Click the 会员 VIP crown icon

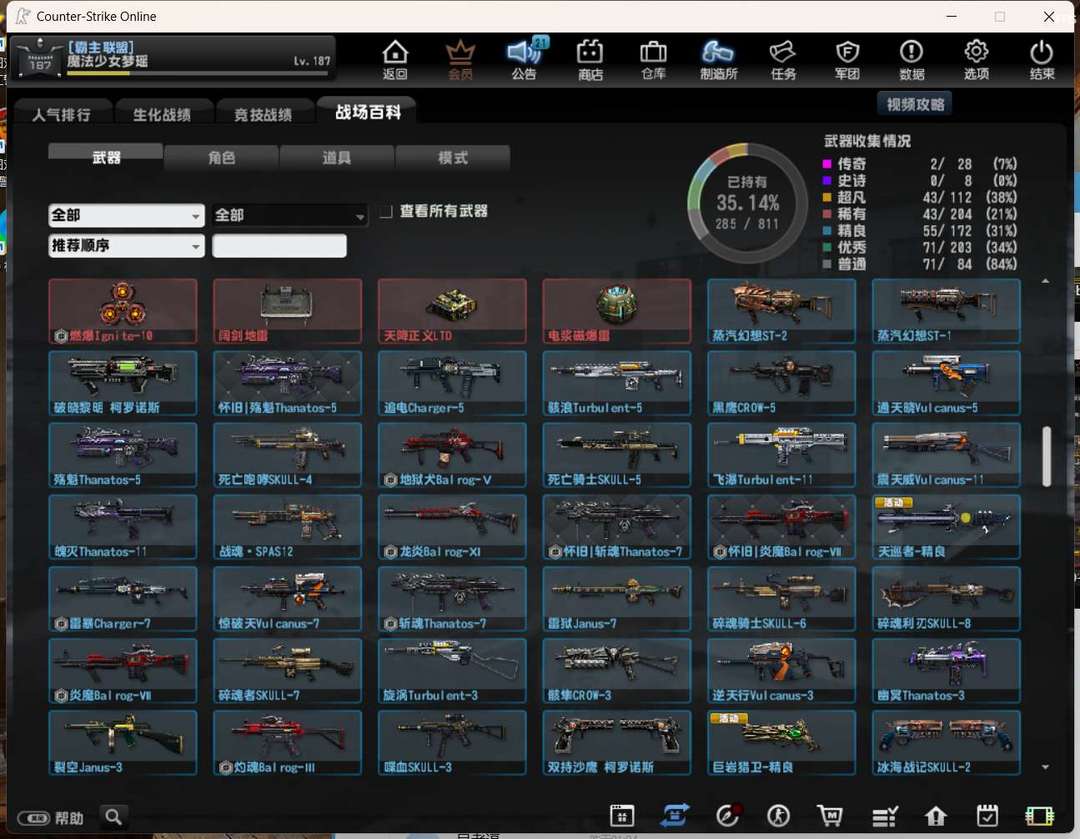coord(460,59)
